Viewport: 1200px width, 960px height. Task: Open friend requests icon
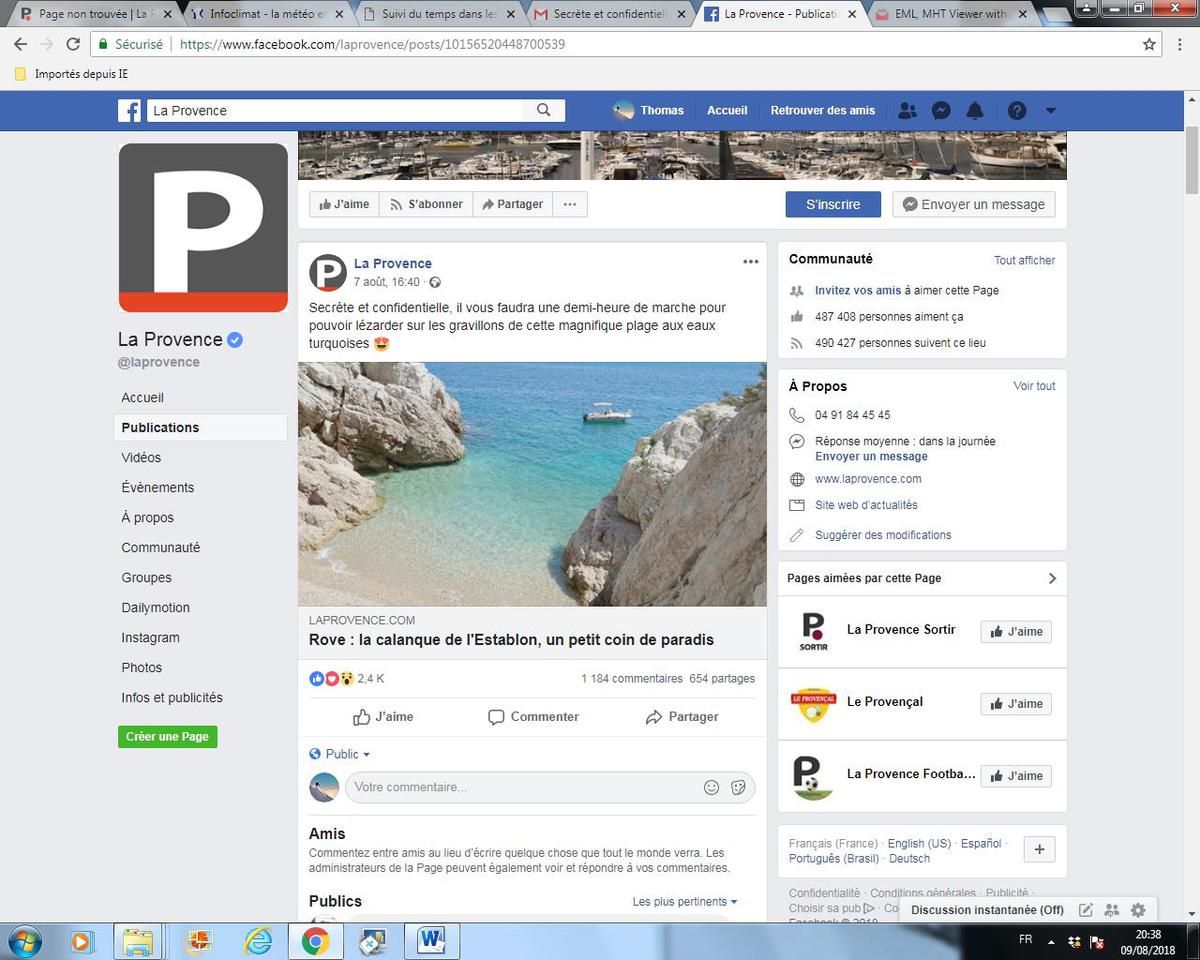pyautogui.click(x=907, y=111)
